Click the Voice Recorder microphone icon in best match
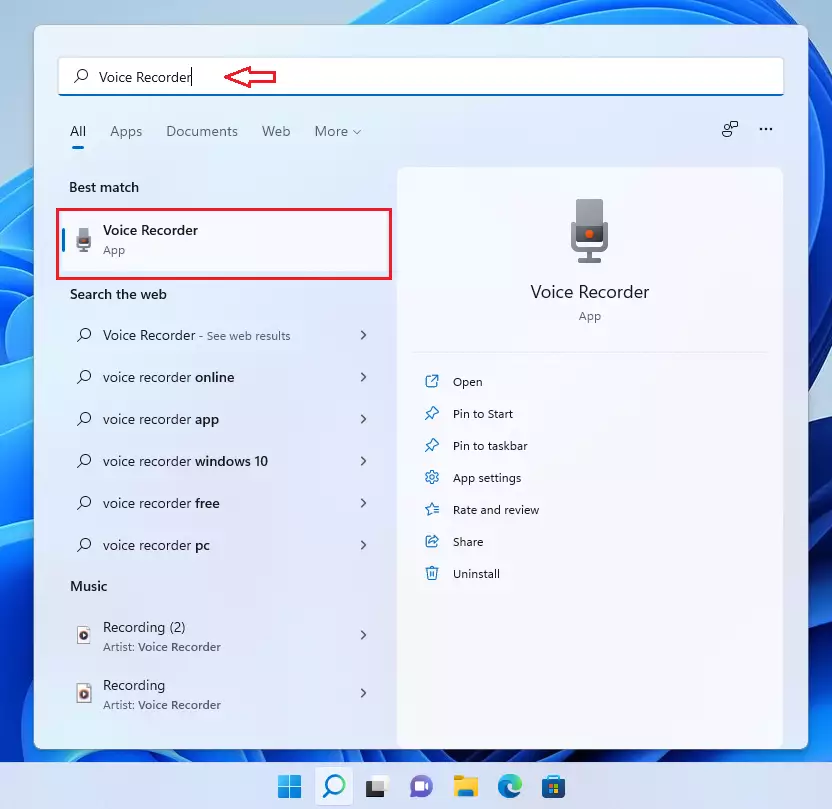This screenshot has width=832, height=809. pos(83,240)
